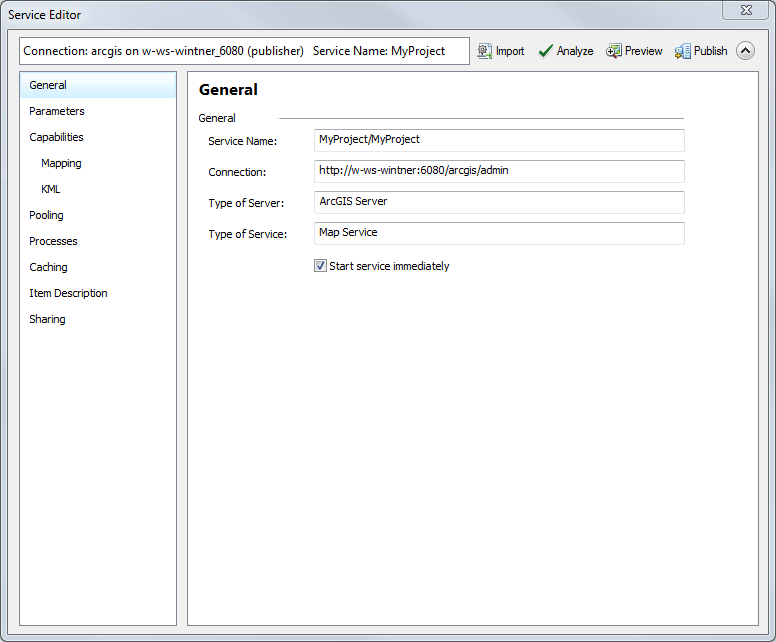Collapse the toolbar with the round chevron button
The image size is (776, 642).
(745, 50)
